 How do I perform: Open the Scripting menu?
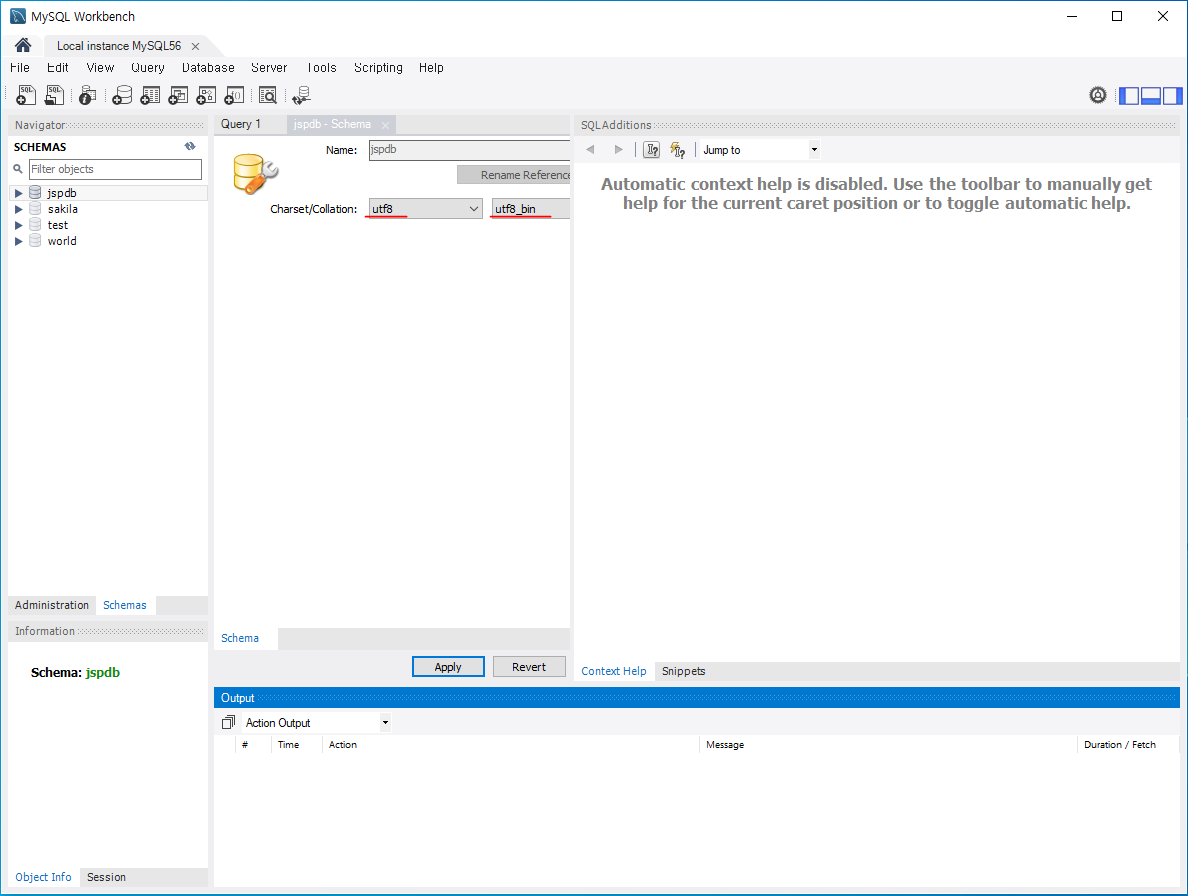[x=378, y=67]
